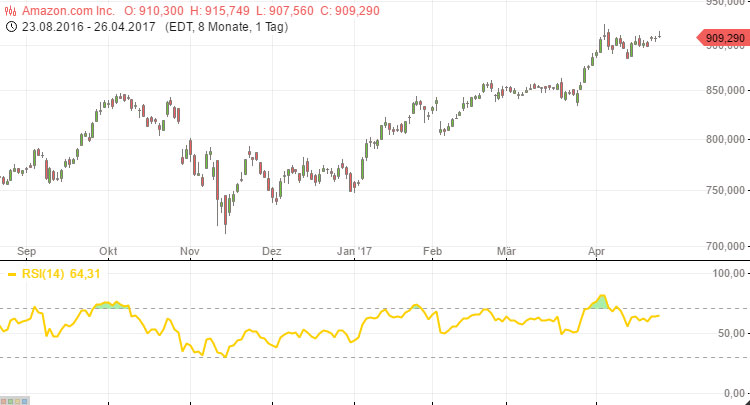
Task: Click the Mär month label
Action: click(506, 251)
